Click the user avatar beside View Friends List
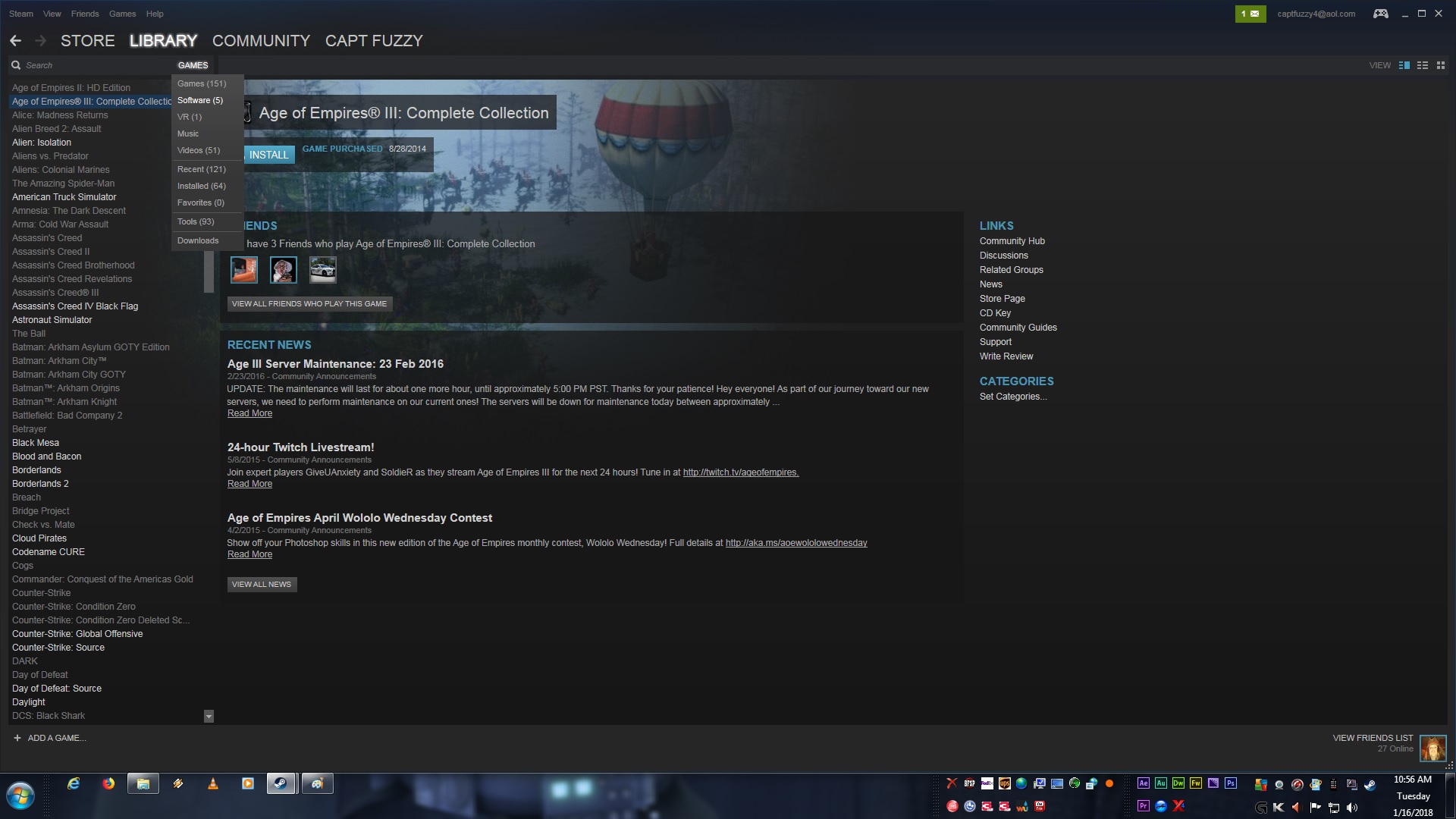This screenshot has width=1456, height=819. 1432,748
